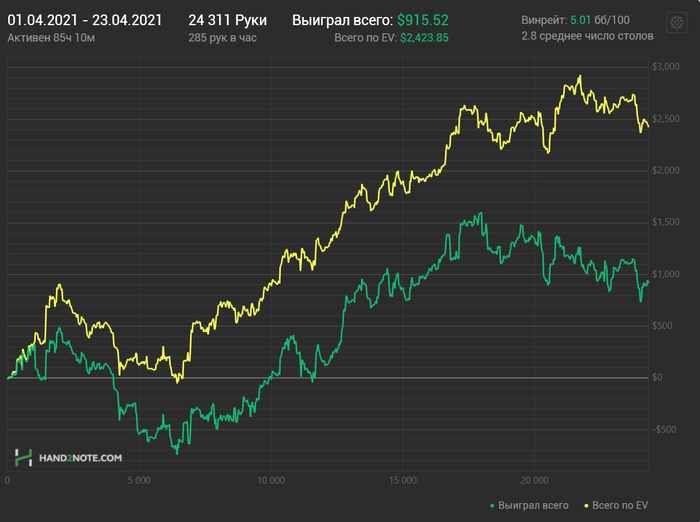
Task: Click the green legend dot for winnings
Action: [492, 506]
